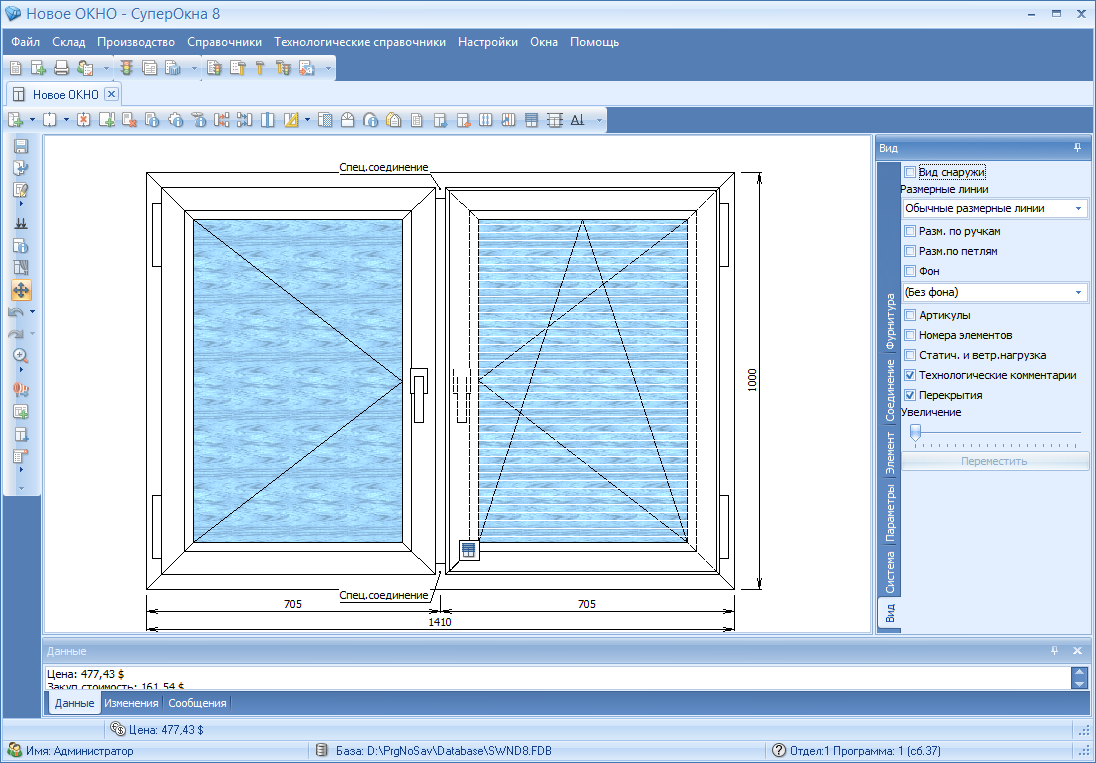Click the yellow triangle ruler icon
This screenshot has height=763, width=1096.
[291, 120]
